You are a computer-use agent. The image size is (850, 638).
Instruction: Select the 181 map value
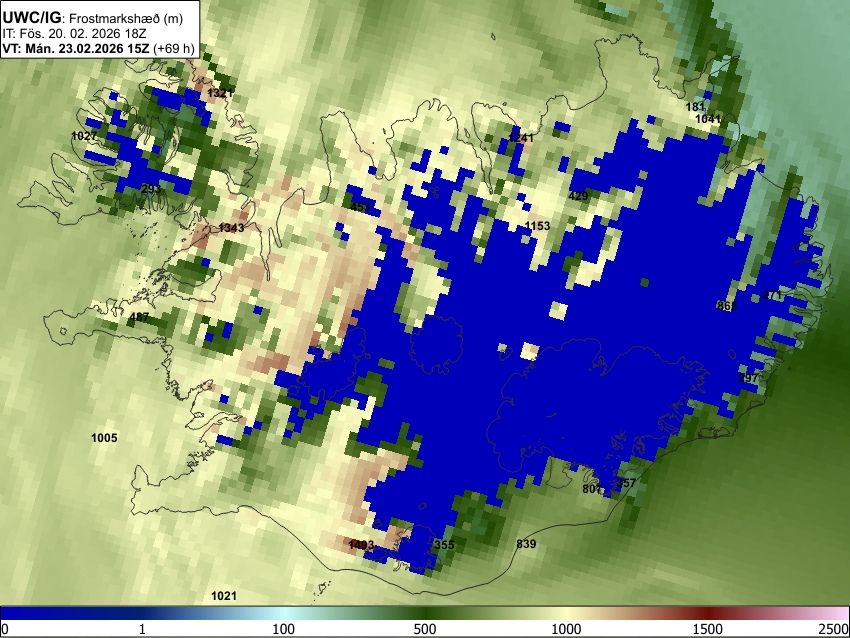(x=695, y=107)
